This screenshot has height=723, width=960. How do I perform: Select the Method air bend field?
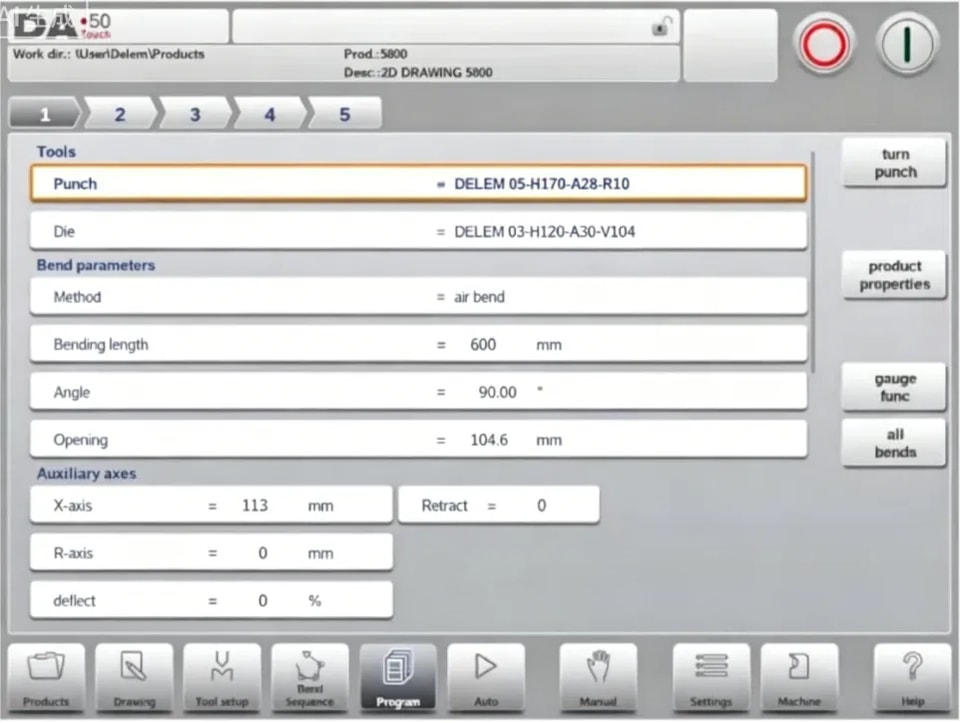(x=418, y=297)
